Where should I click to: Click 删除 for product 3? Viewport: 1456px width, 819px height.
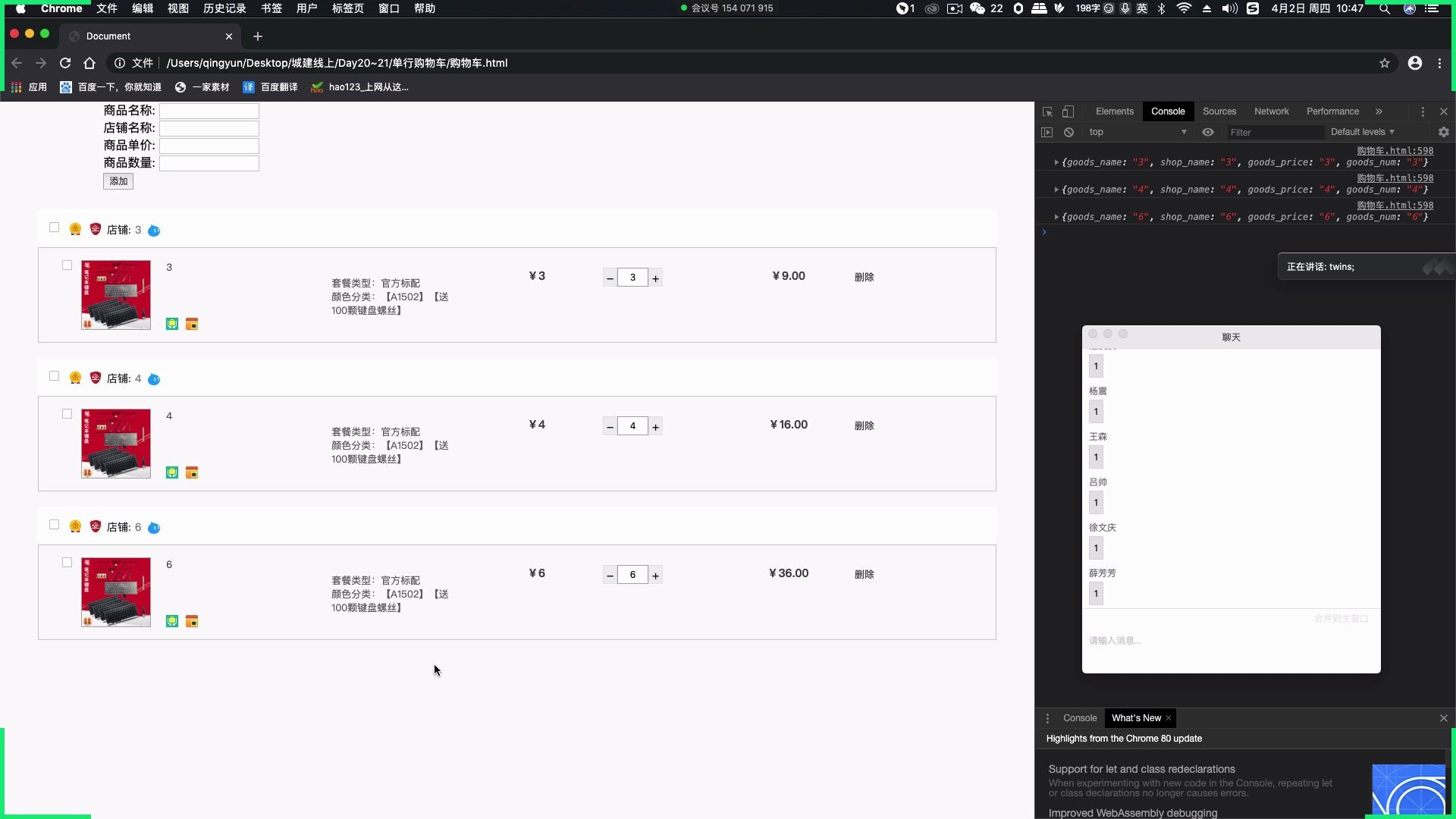coord(864,278)
